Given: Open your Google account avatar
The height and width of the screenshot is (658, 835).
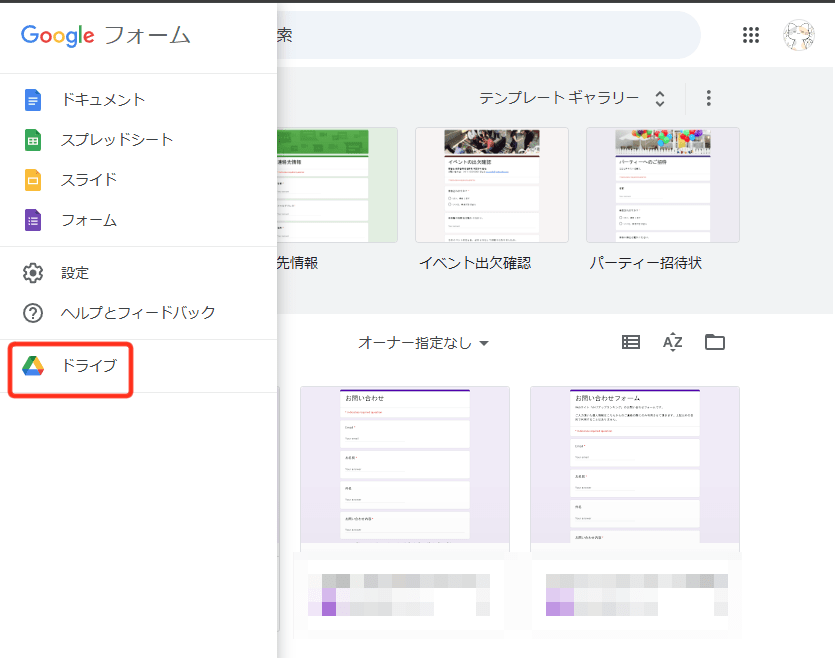Looking at the screenshot, I should click(x=798, y=35).
